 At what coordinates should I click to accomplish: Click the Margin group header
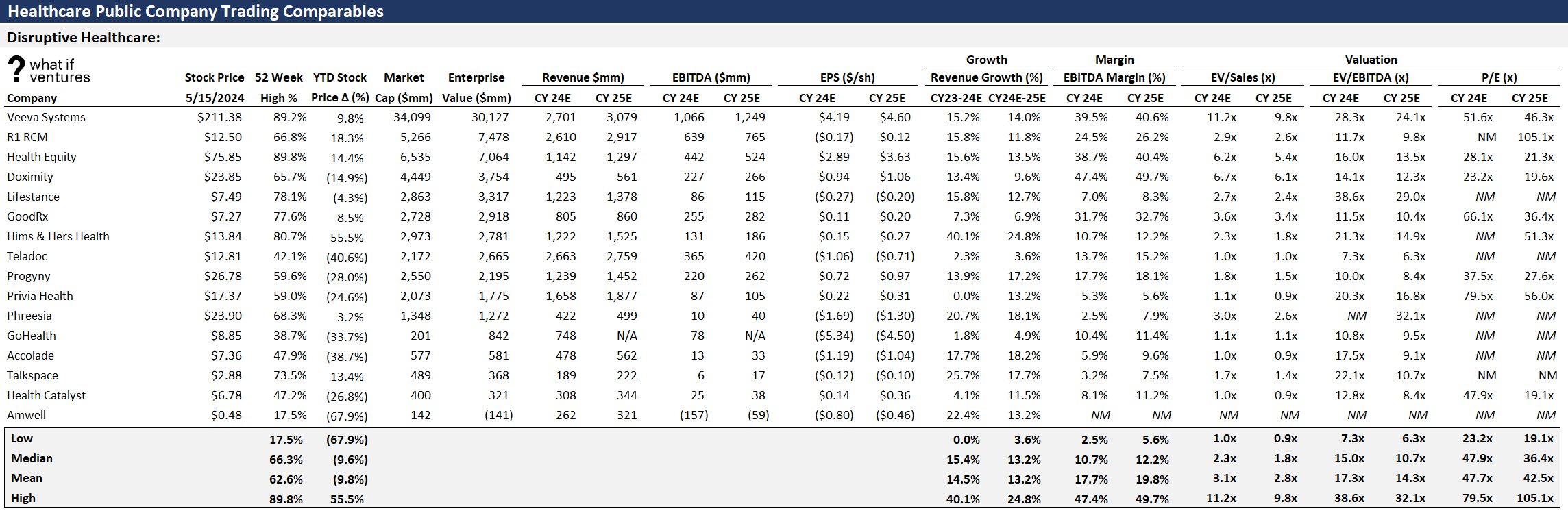point(1114,60)
